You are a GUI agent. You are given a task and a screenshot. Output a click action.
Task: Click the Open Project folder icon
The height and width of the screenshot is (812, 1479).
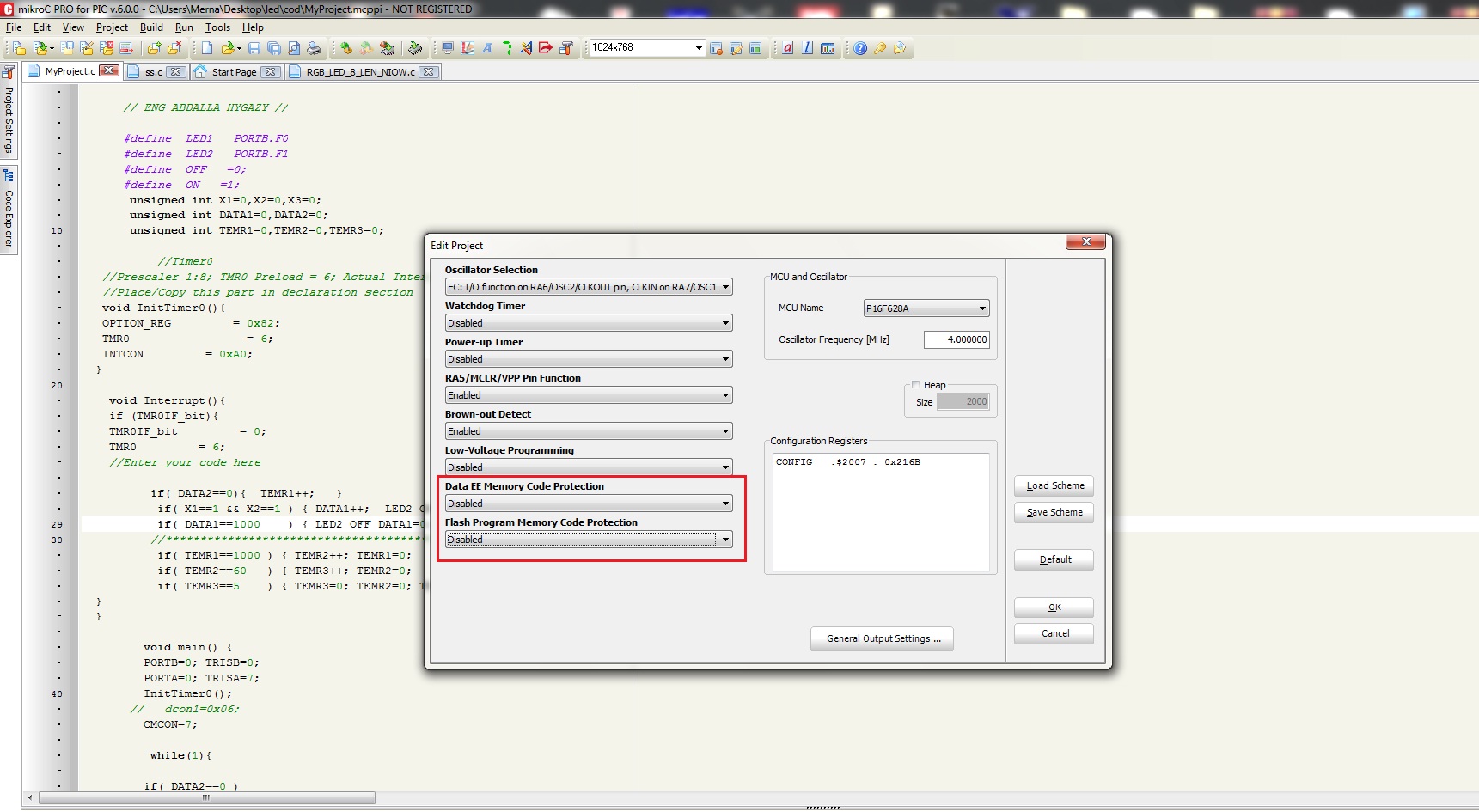click(40, 48)
